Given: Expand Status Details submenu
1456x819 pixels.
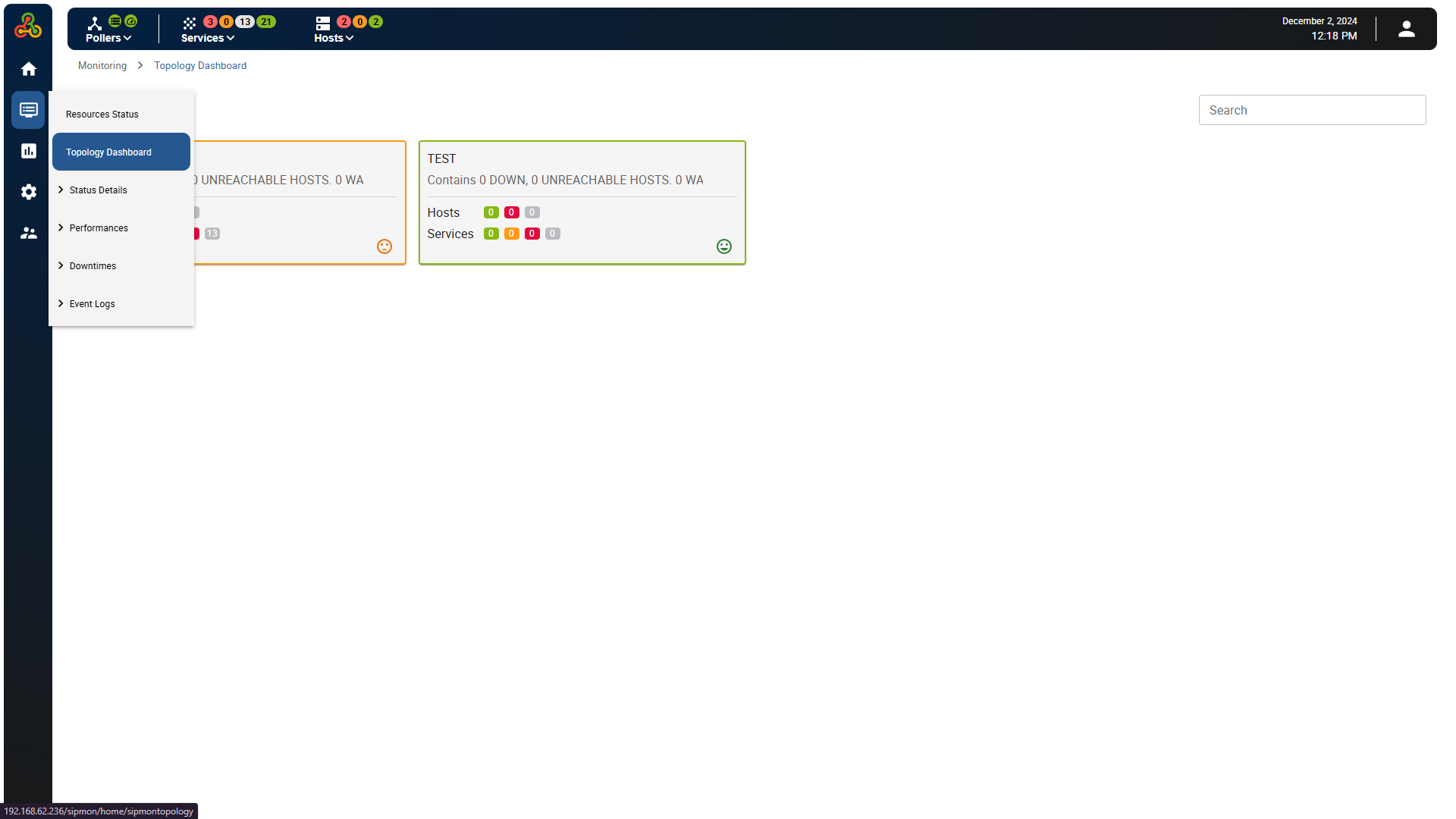Looking at the screenshot, I should pyautogui.click(x=98, y=190).
